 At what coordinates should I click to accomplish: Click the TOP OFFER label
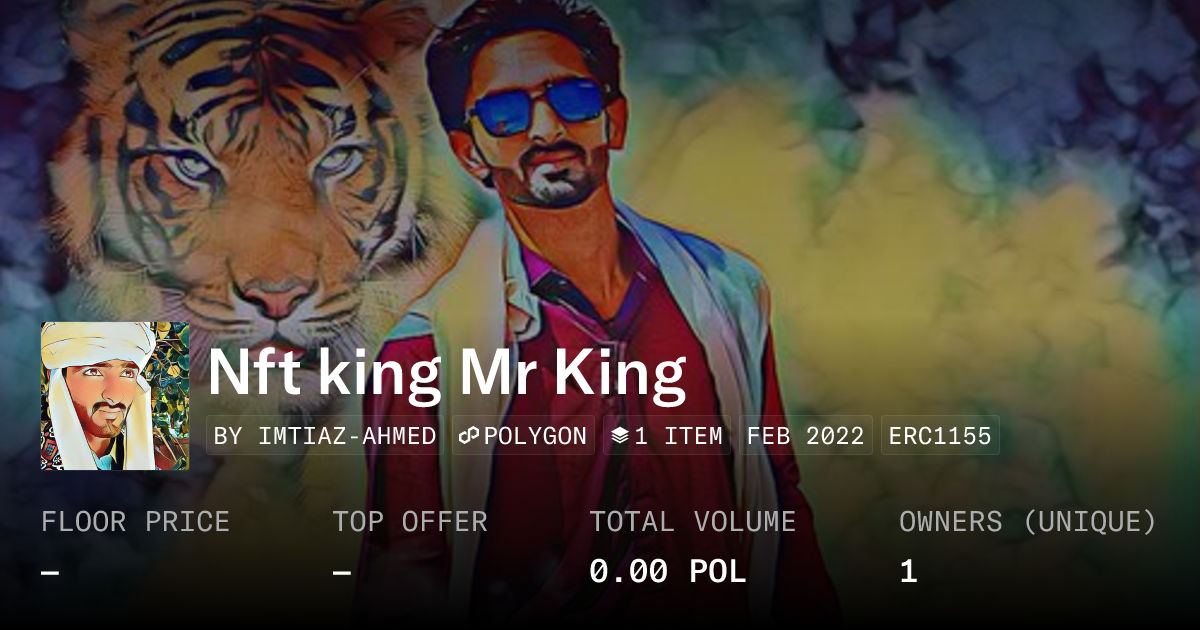pos(410,522)
